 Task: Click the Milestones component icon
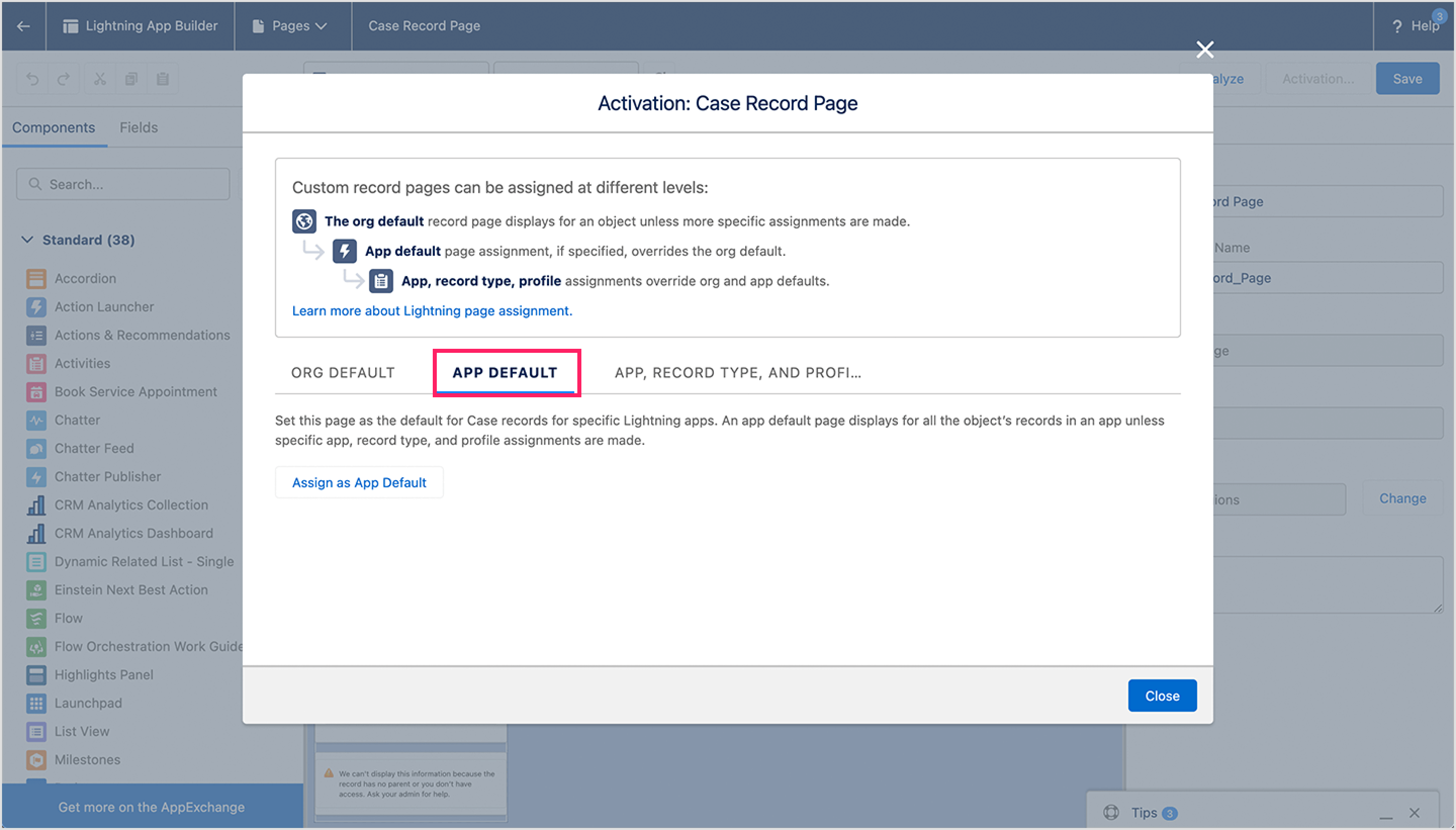pyautogui.click(x=36, y=759)
